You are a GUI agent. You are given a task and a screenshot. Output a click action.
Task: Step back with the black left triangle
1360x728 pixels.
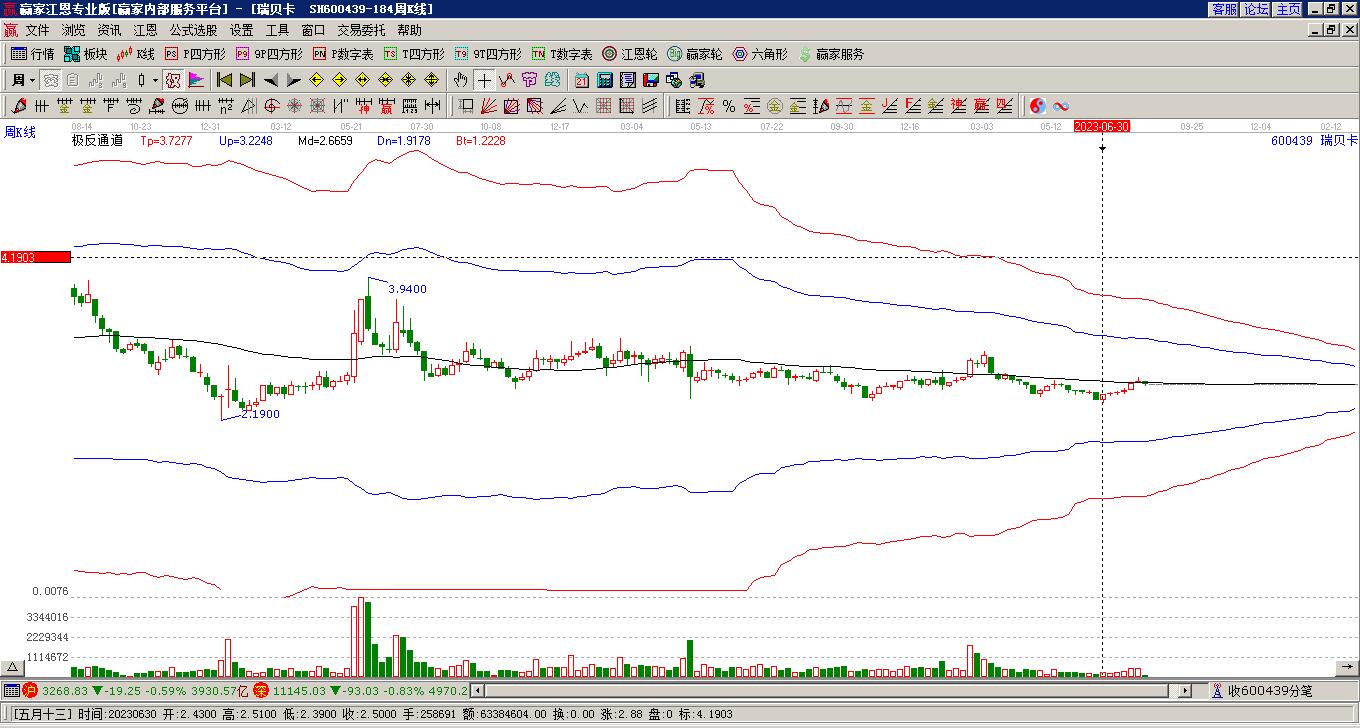tap(271, 80)
